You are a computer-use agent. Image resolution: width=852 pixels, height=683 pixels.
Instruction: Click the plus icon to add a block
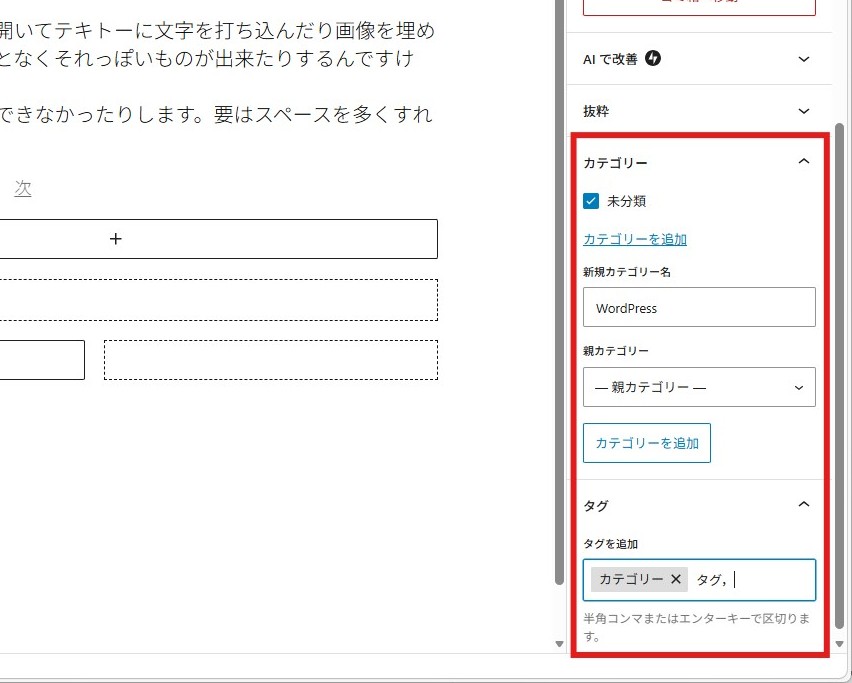pos(116,239)
